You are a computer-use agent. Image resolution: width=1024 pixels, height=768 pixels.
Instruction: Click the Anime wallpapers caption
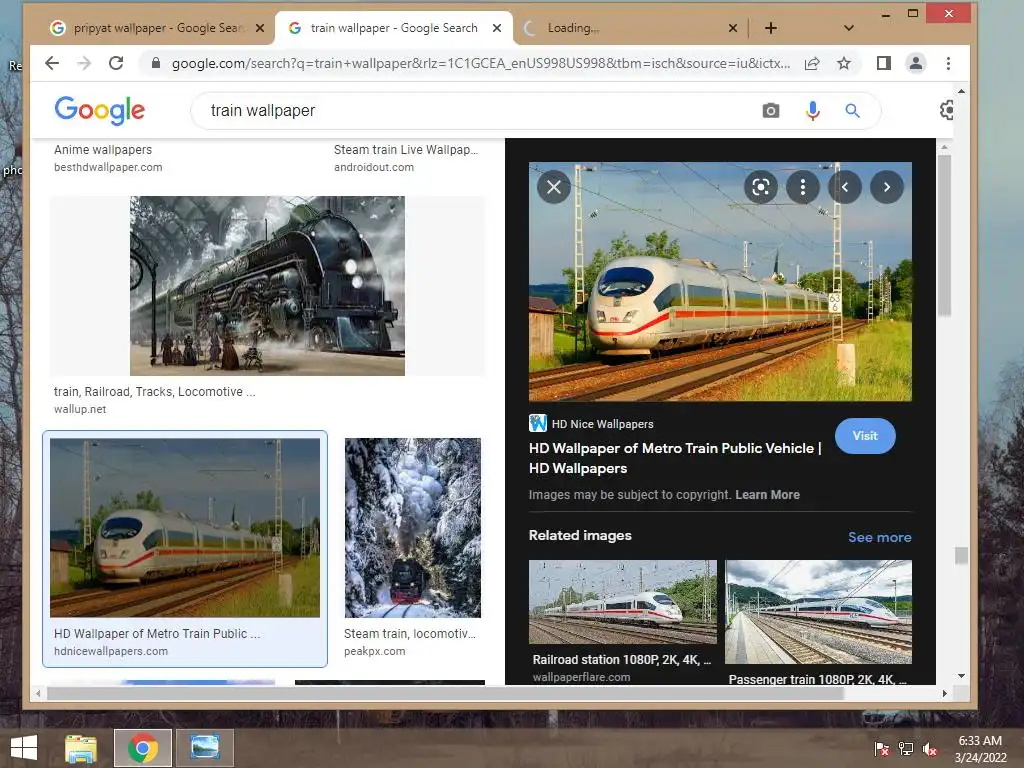coord(103,150)
